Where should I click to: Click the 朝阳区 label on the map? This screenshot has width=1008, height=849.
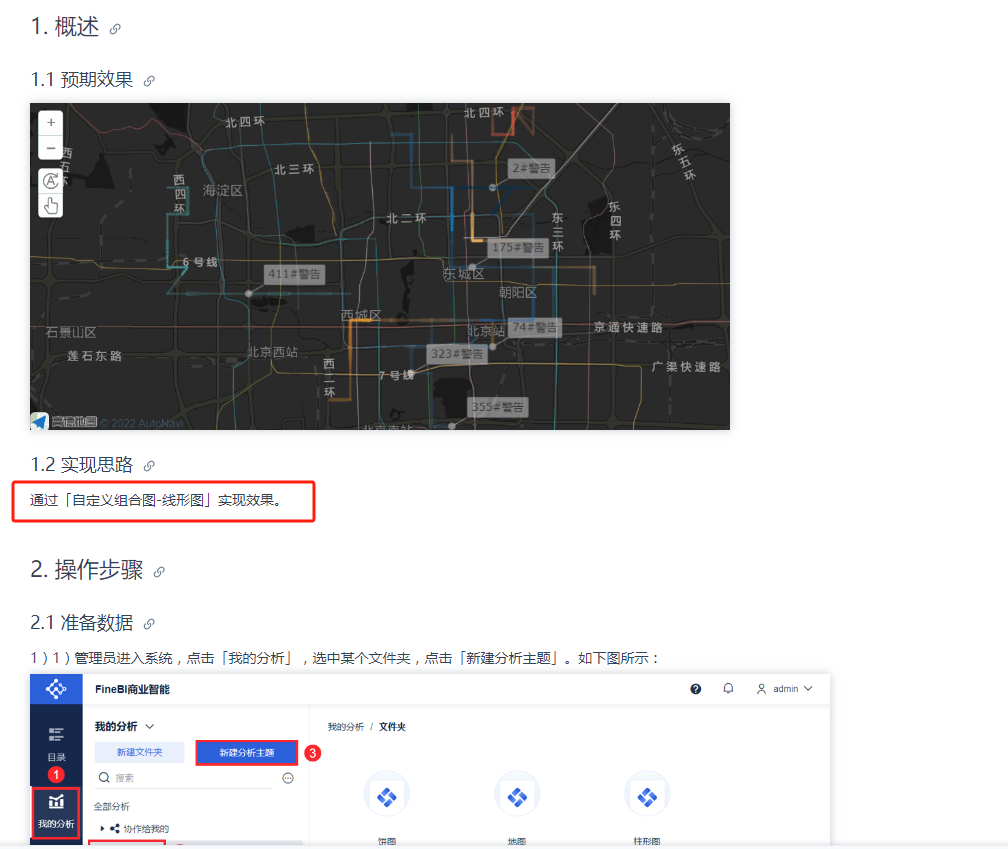[518, 292]
